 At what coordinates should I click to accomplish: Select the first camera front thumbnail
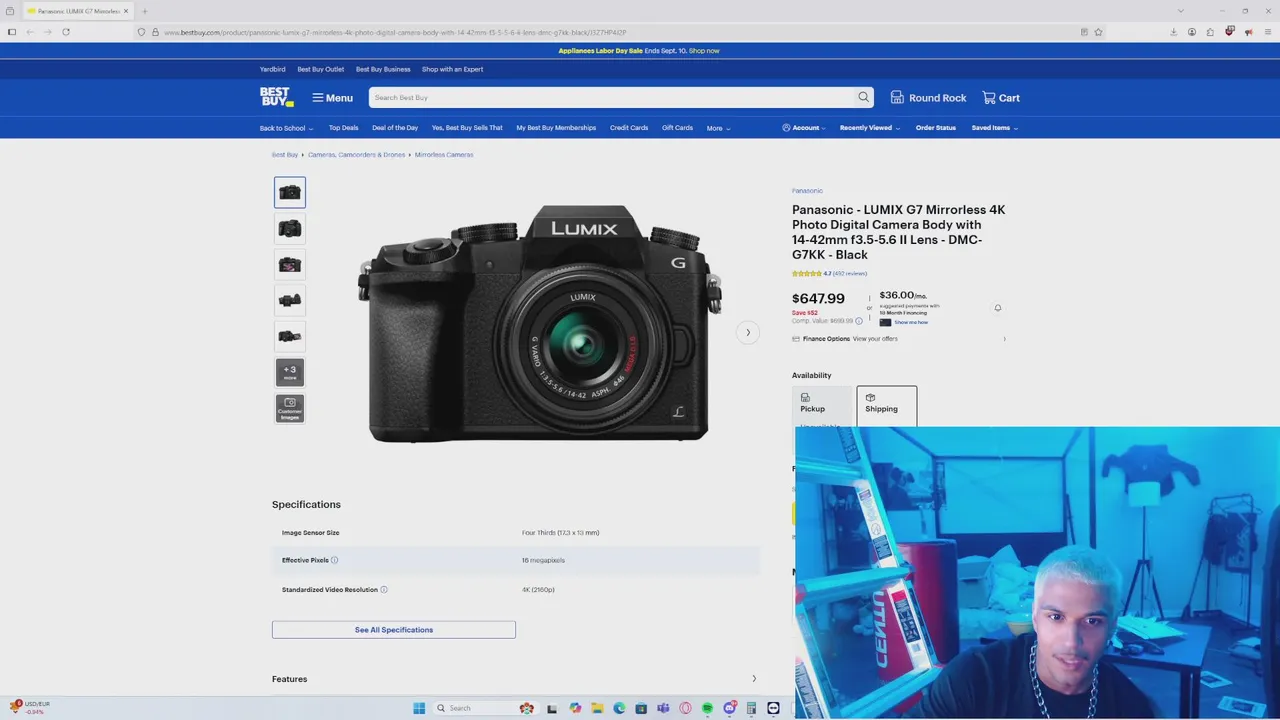(x=290, y=192)
